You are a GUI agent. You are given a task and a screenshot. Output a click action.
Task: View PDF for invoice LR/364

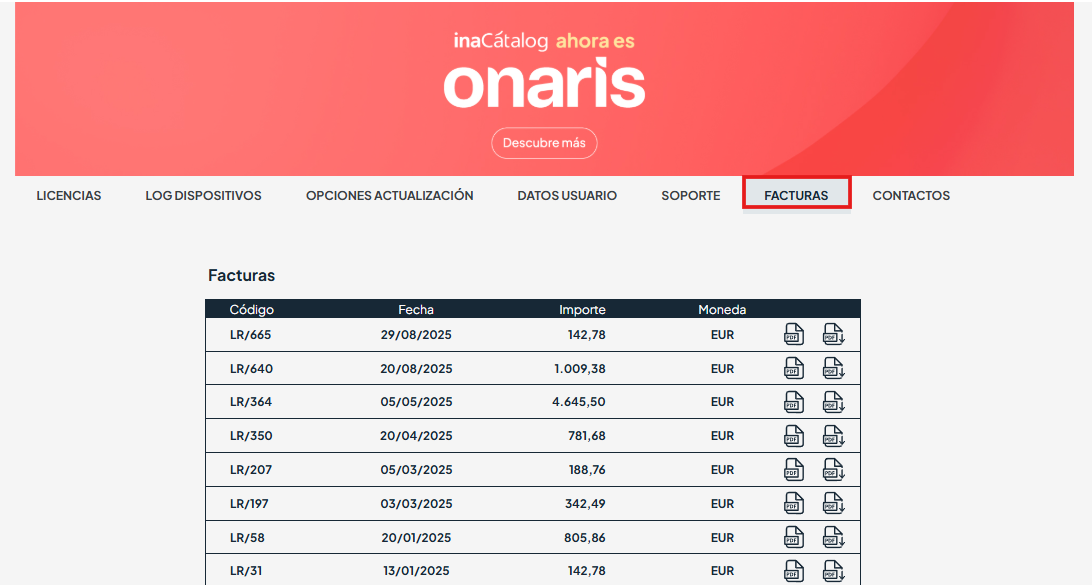click(x=794, y=402)
